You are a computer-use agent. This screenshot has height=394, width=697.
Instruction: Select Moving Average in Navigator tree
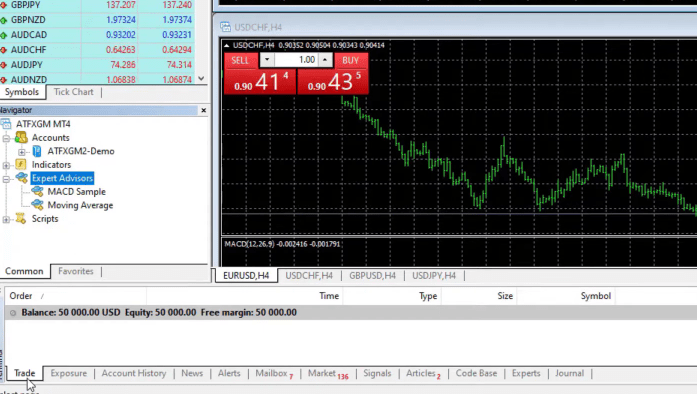(x=80, y=205)
